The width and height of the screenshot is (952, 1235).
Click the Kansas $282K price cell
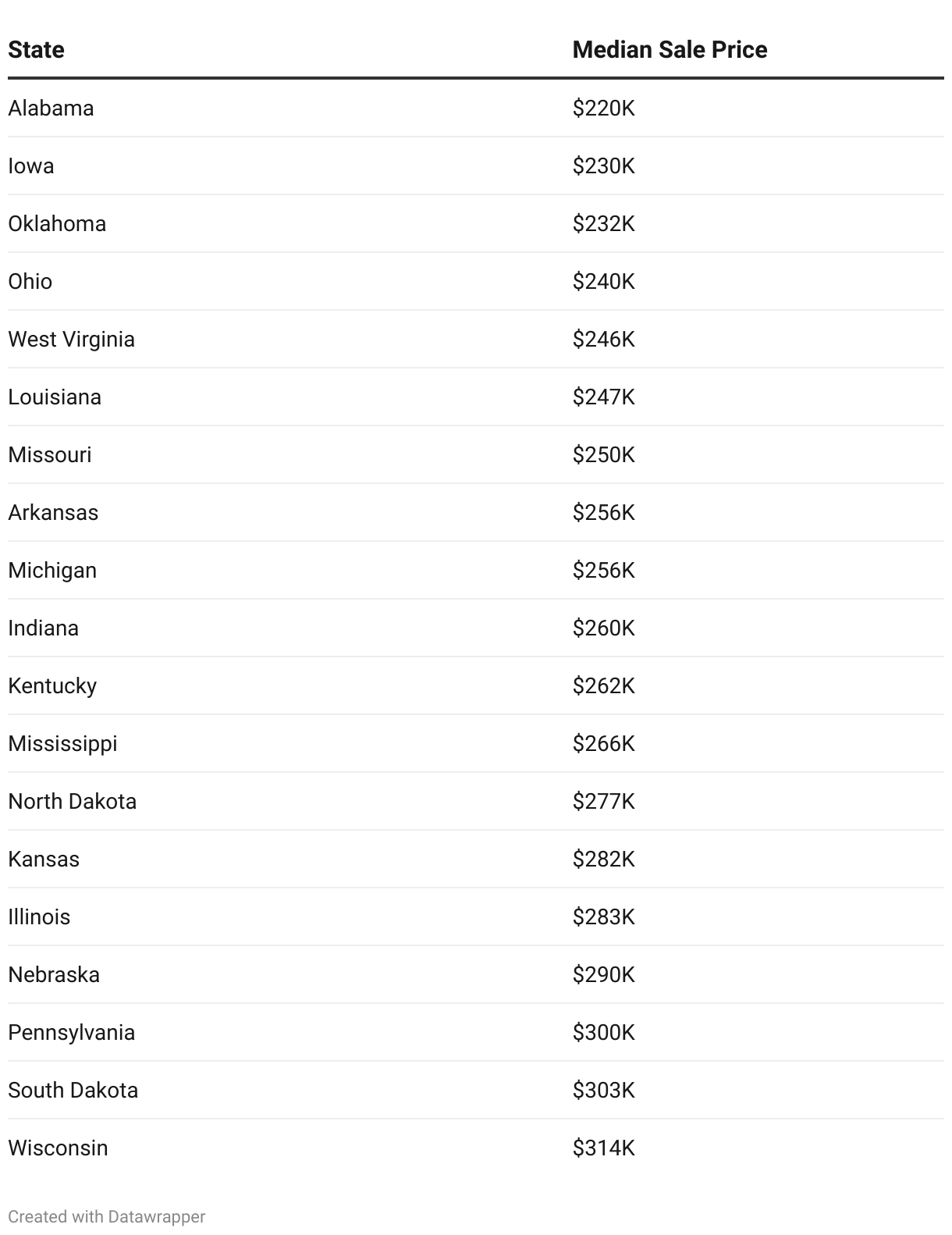(603, 859)
